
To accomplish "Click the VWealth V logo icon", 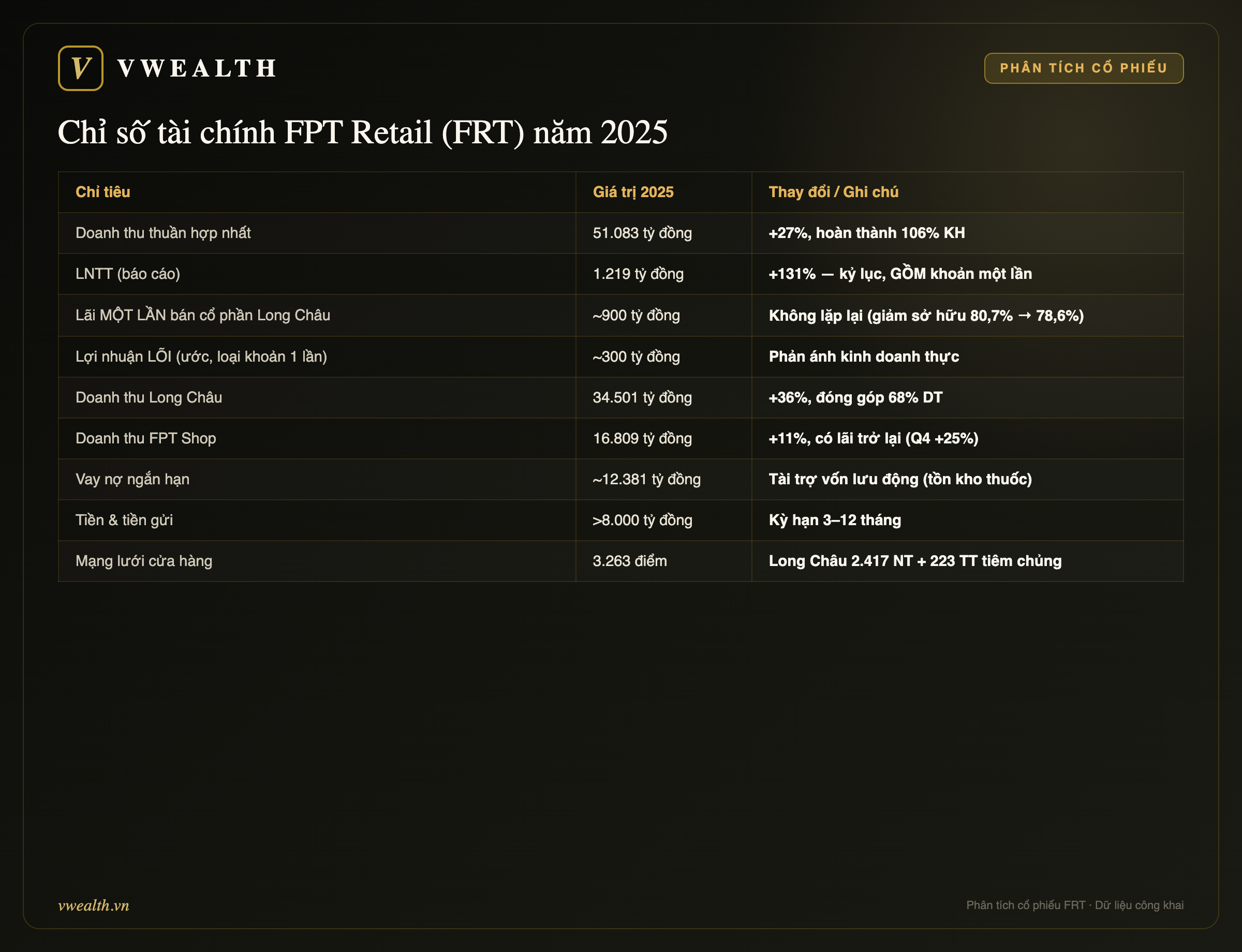I will 81,68.
